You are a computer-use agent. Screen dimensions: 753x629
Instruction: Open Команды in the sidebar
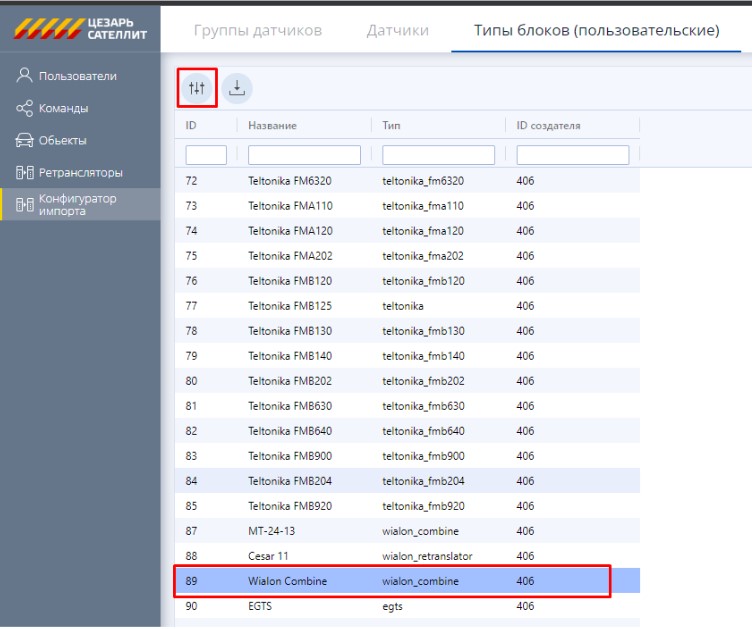coord(80,109)
